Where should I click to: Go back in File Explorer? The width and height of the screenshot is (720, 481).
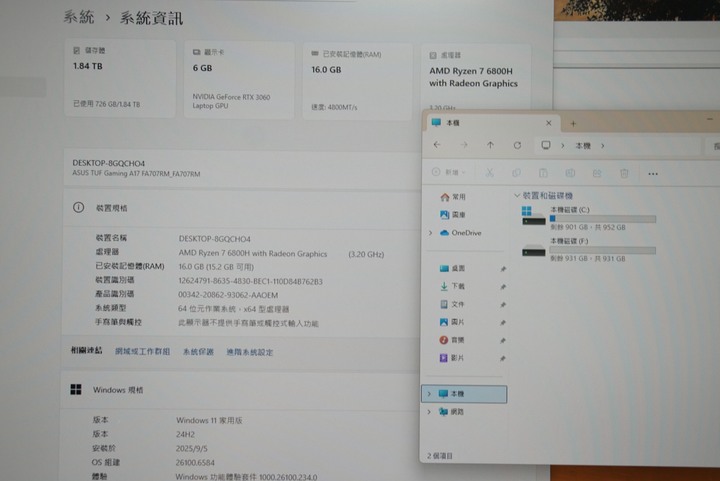tap(437, 145)
